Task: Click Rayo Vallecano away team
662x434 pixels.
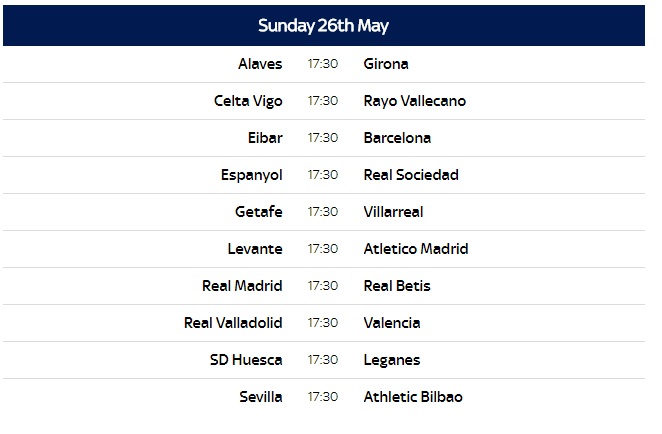Action: click(x=414, y=101)
